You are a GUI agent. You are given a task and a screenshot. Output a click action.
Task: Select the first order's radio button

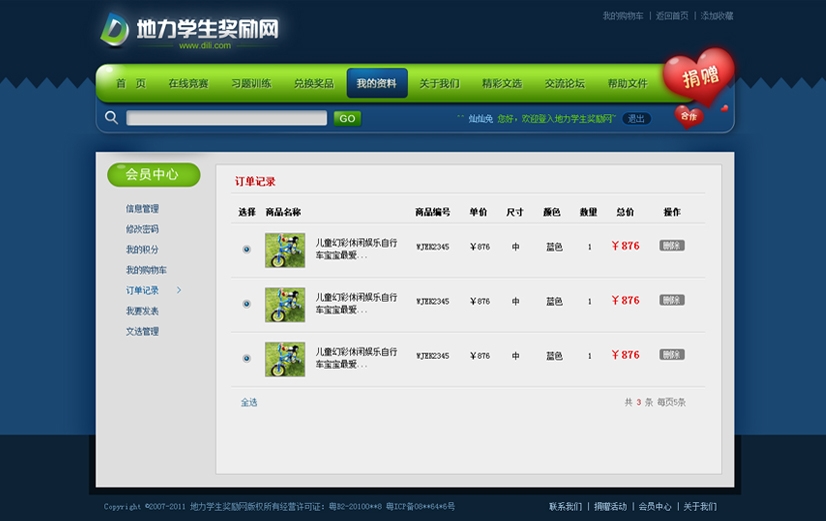pyautogui.click(x=247, y=249)
